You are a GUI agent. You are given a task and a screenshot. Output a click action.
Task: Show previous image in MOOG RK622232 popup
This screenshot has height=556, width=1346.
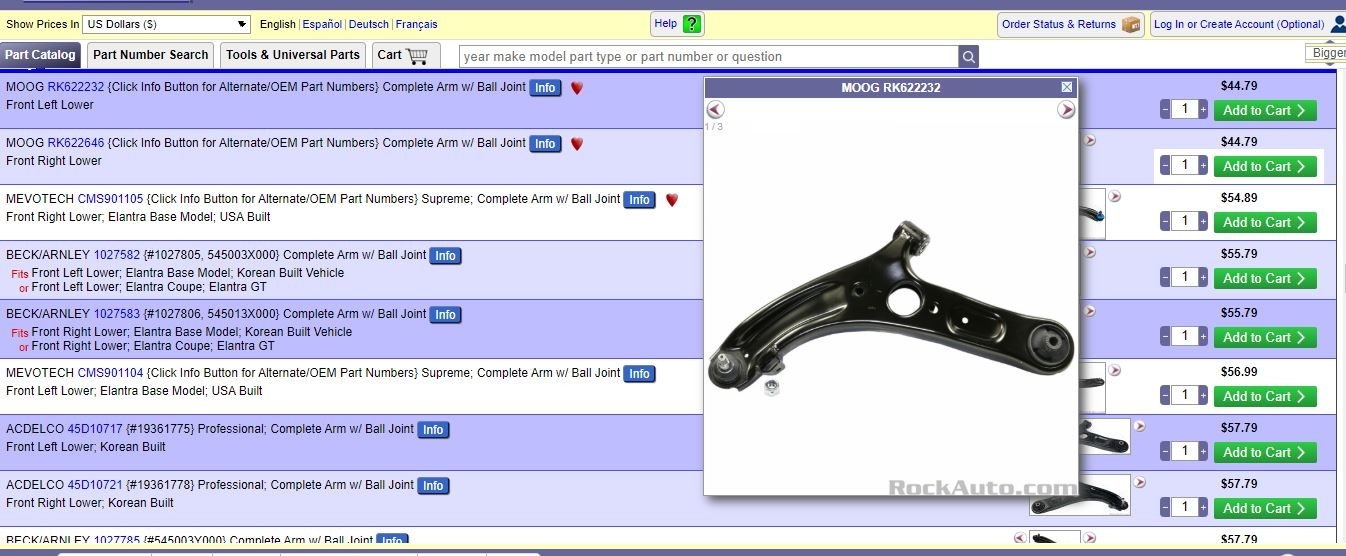coord(715,110)
